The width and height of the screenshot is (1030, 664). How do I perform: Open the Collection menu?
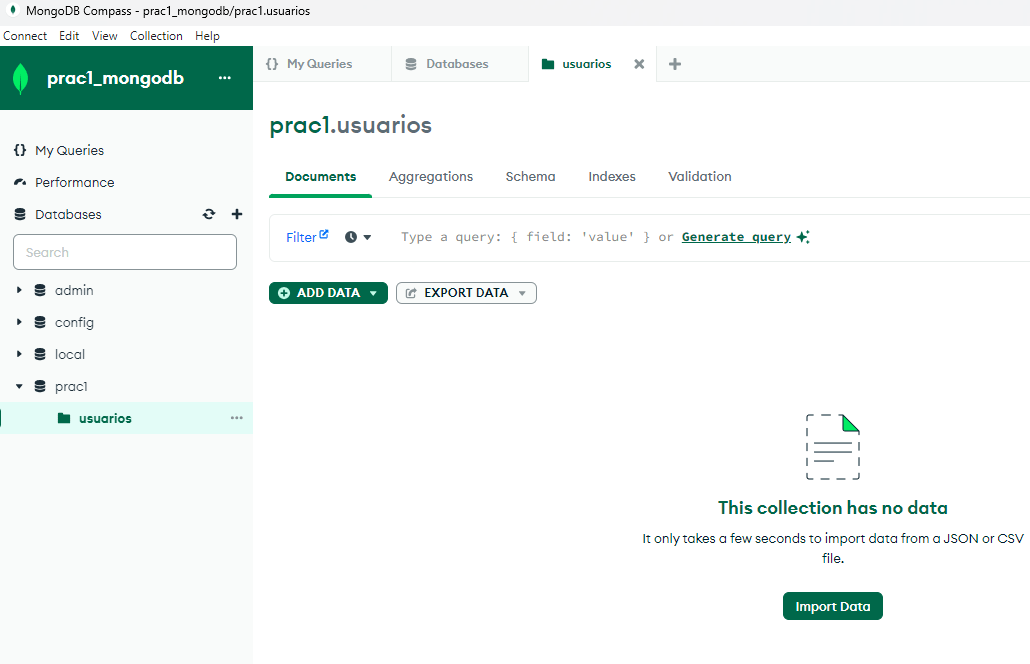[x=156, y=35]
